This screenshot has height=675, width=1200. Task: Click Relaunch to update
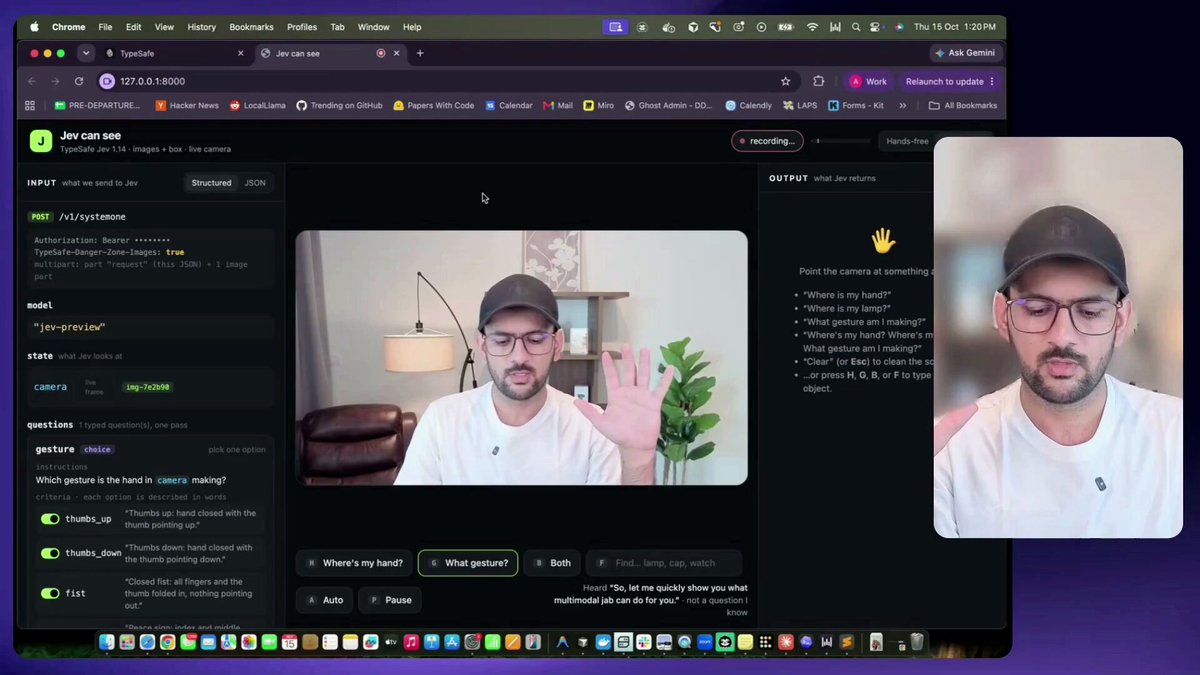(944, 81)
